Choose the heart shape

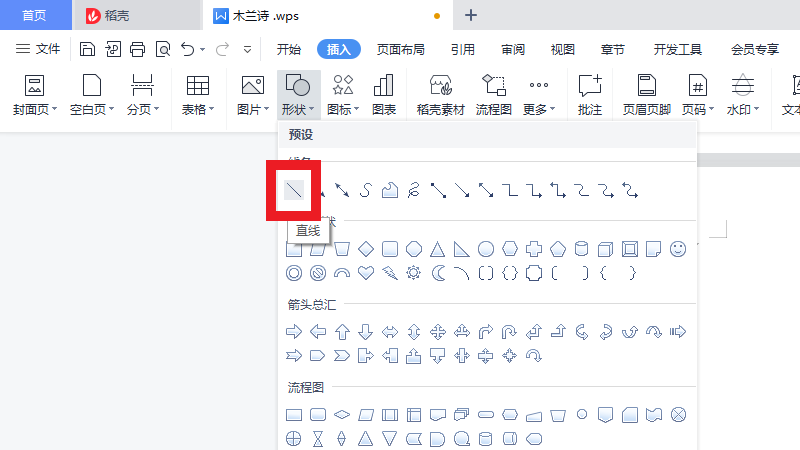(x=366, y=273)
